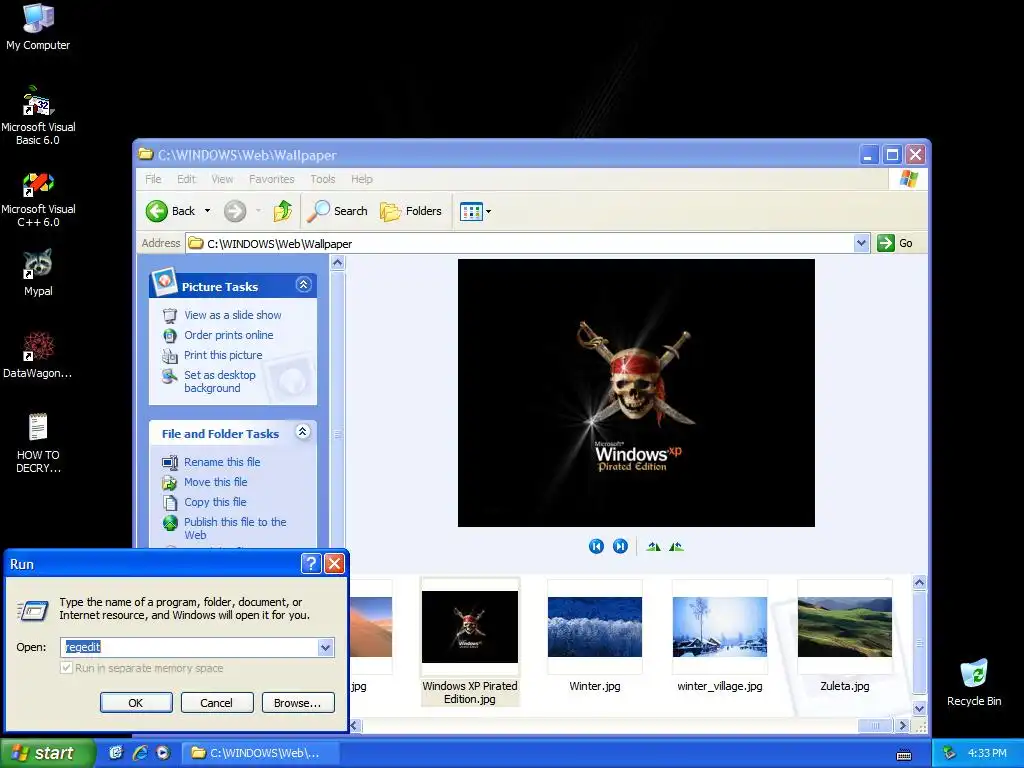The height and width of the screenshot is (768, 1024).
Task: Open the Tools menu
Action: coord(323,179)
